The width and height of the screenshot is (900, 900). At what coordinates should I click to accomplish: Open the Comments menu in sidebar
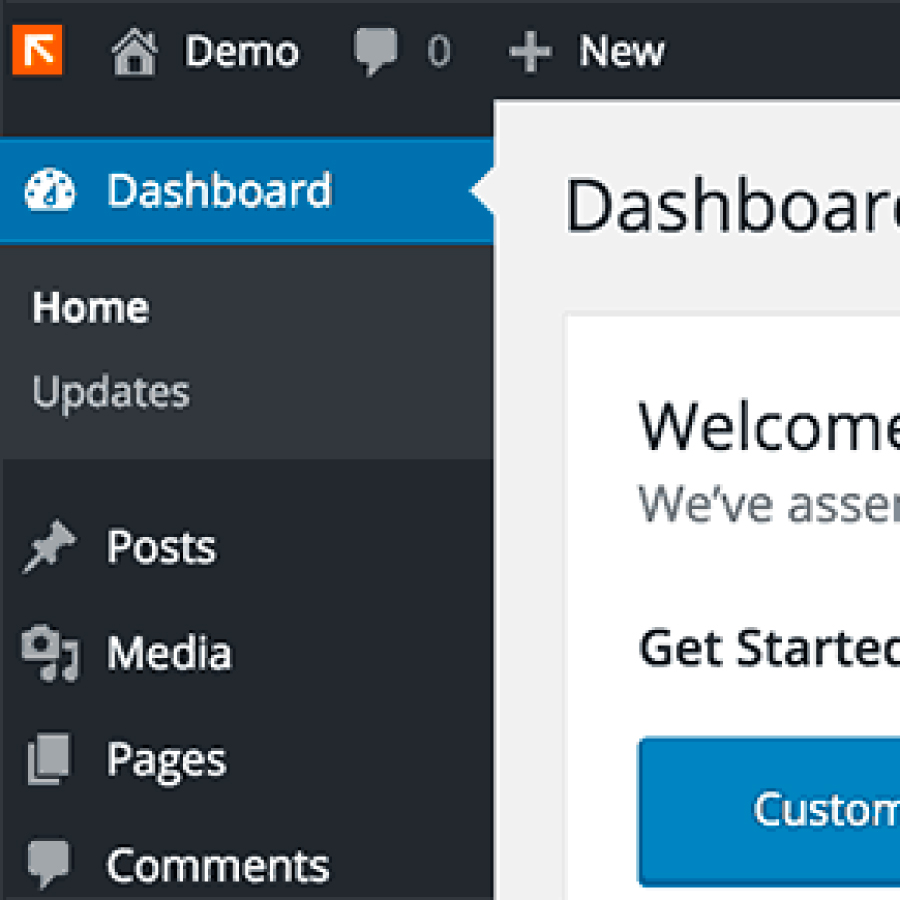pyautogui.click(x=218, y=866)
